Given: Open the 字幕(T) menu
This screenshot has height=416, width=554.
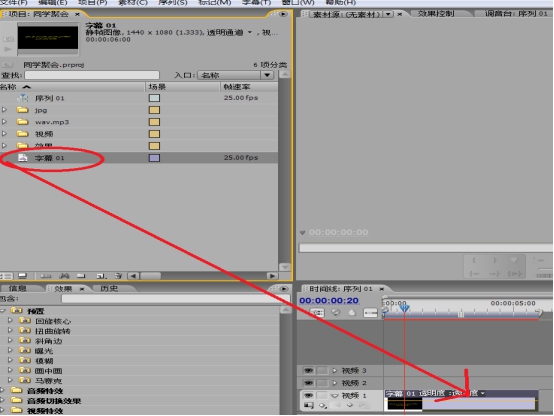Looking at the screenshot, I should click(x=257, y=2).
